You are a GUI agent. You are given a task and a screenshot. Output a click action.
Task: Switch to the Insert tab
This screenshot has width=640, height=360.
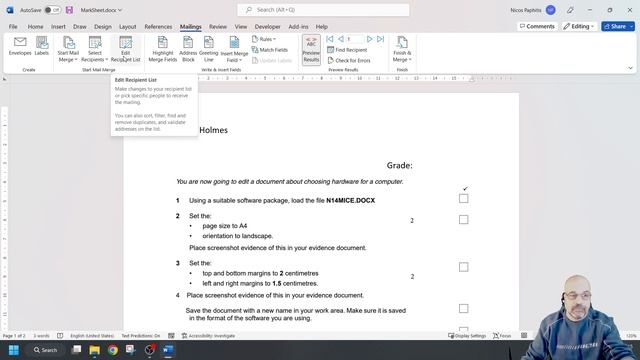pos(58,27)
